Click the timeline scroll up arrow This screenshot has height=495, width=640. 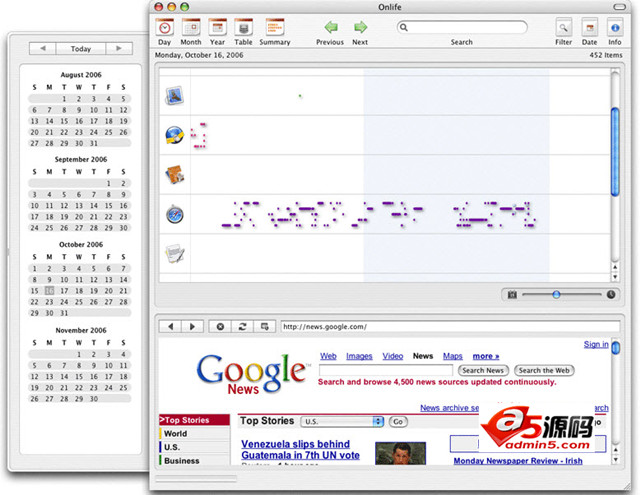[615, 267]
